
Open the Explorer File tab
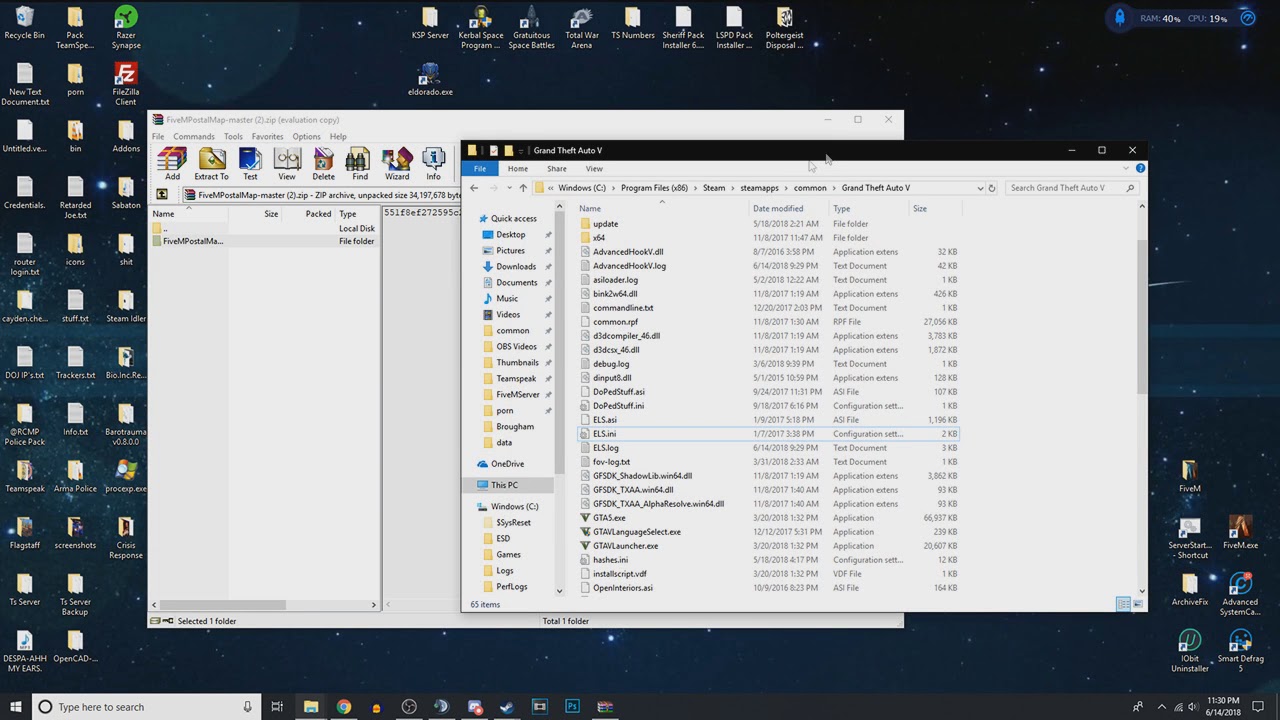[480, 169]
